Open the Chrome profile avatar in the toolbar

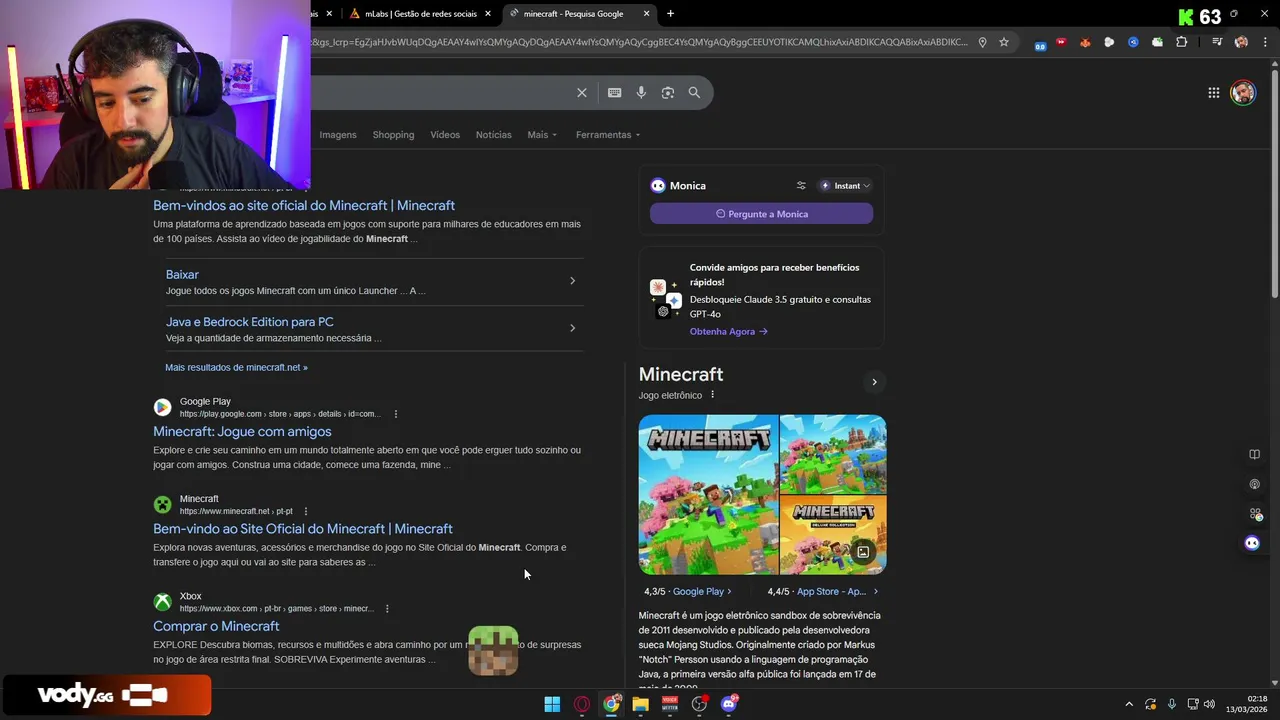(x=1241, y=42)
